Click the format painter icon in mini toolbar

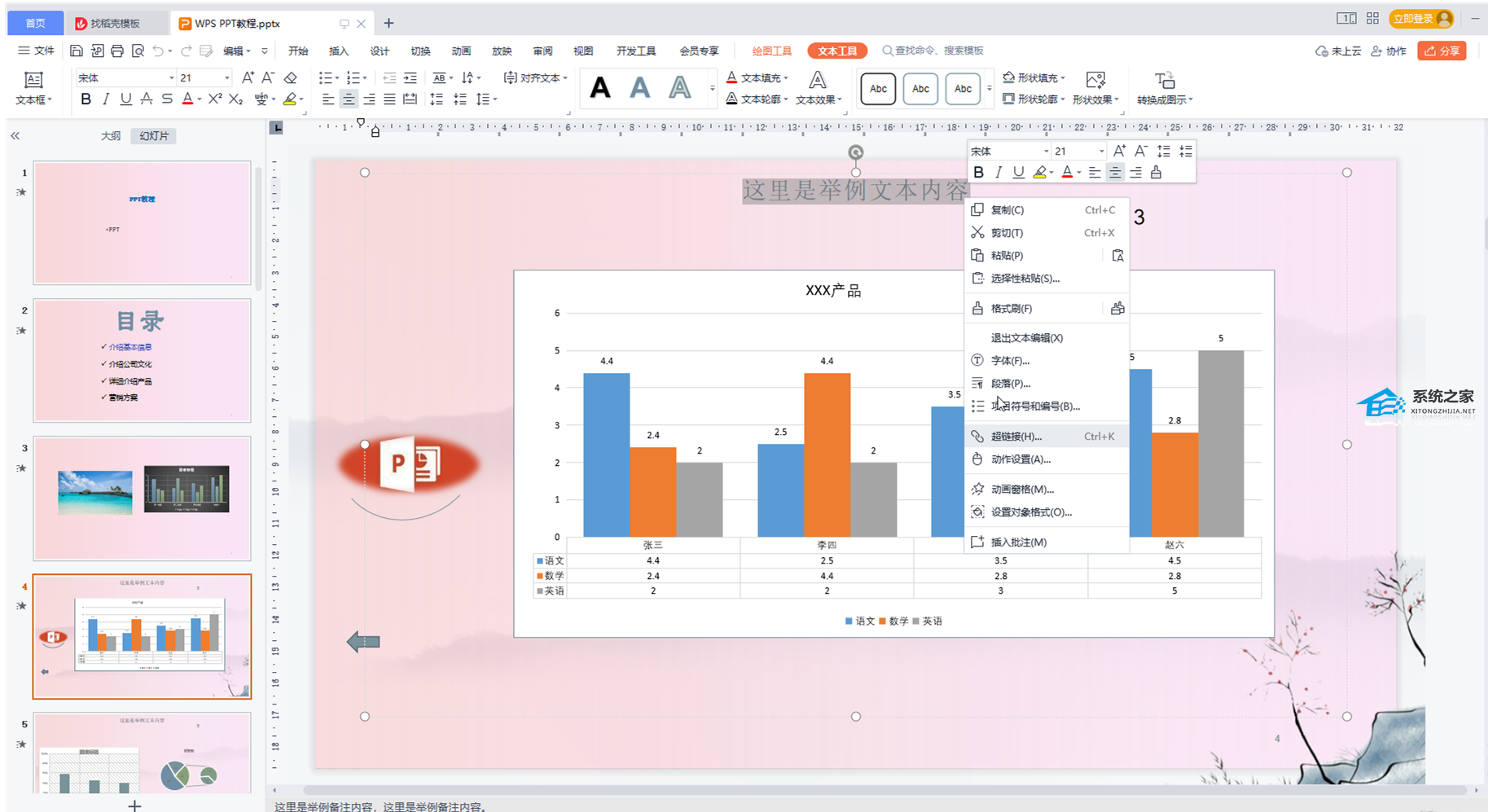1156,173
